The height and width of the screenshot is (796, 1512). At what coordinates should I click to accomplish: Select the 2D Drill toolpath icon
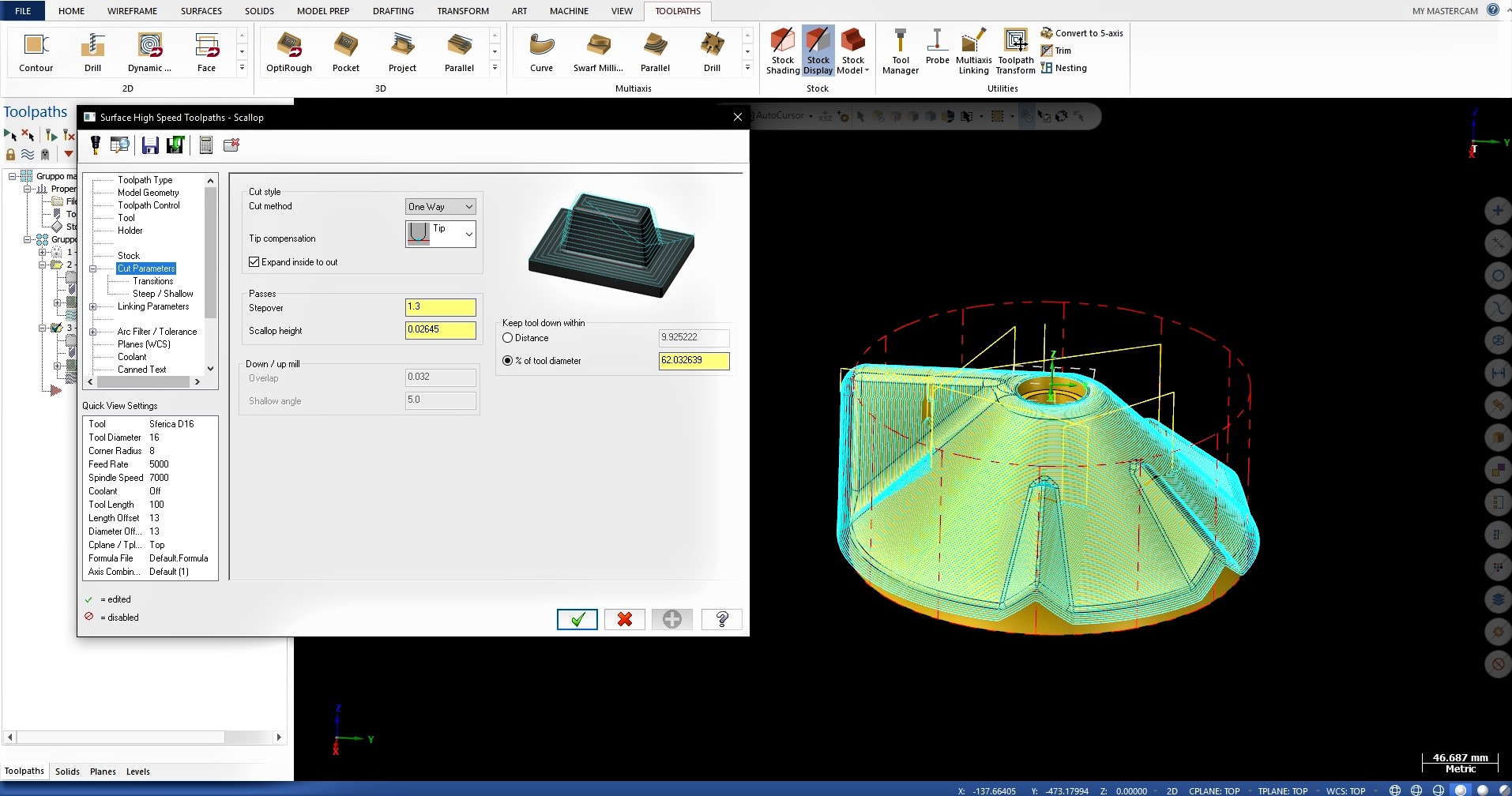(92, 52)
